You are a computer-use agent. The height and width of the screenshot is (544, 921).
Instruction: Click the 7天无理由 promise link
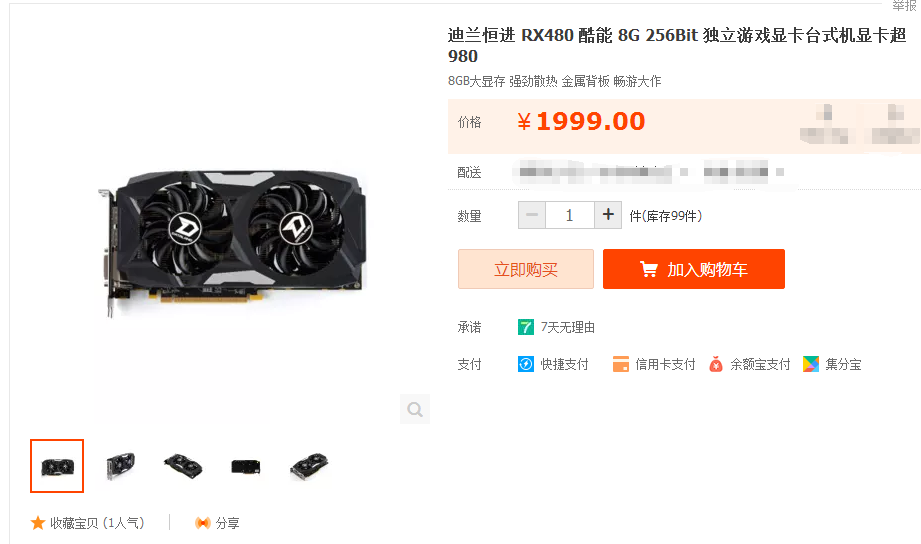pos(567,327)
